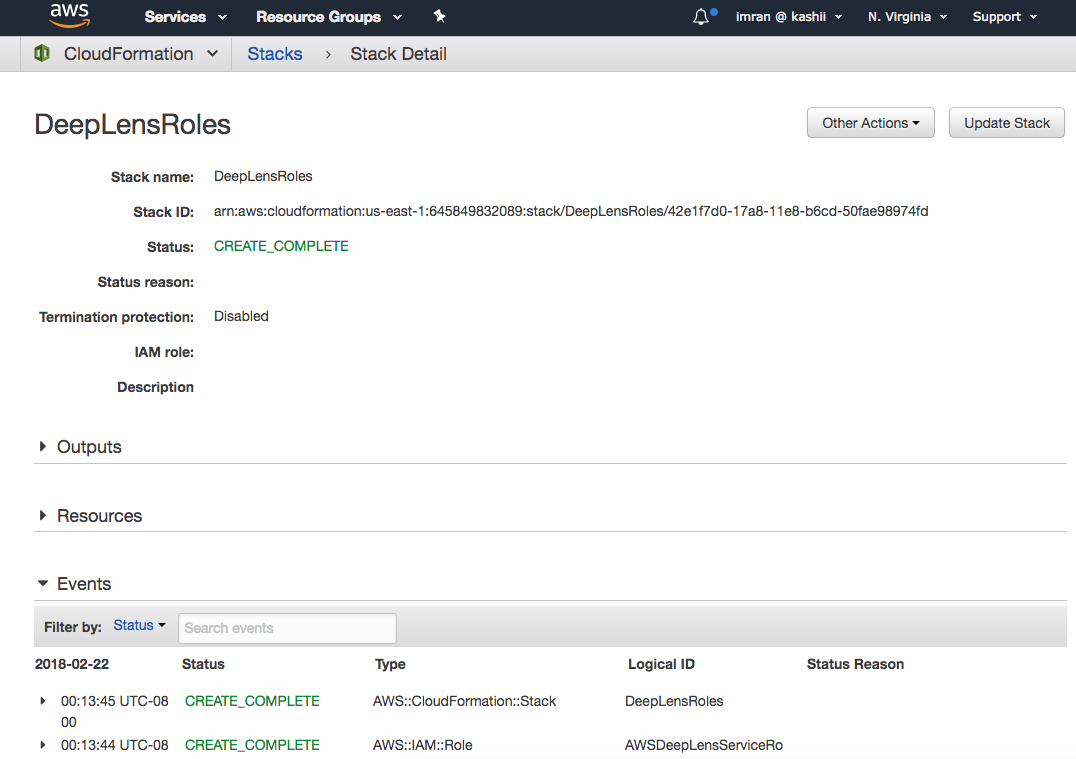1076x759 pixels.
Task: Click the Stack ID ARN text
Action: coord(571,211)
